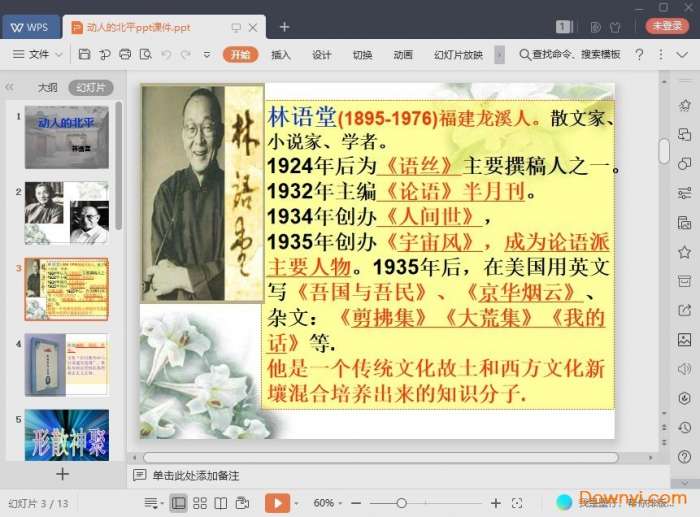
Task: Select slide 1 thumbnail 动人的北平
Action: pos(67,137)
